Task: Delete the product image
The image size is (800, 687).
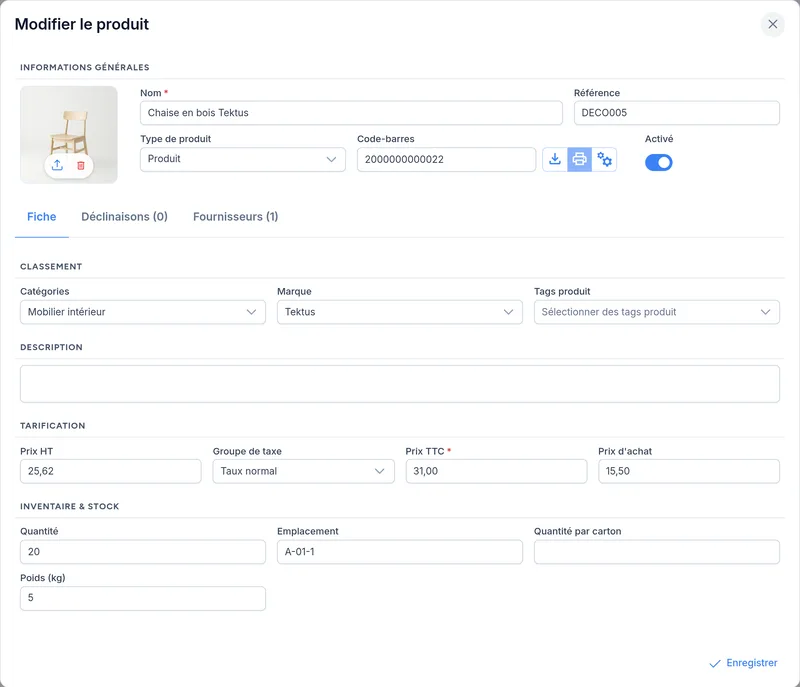Action: click(81, 165)
